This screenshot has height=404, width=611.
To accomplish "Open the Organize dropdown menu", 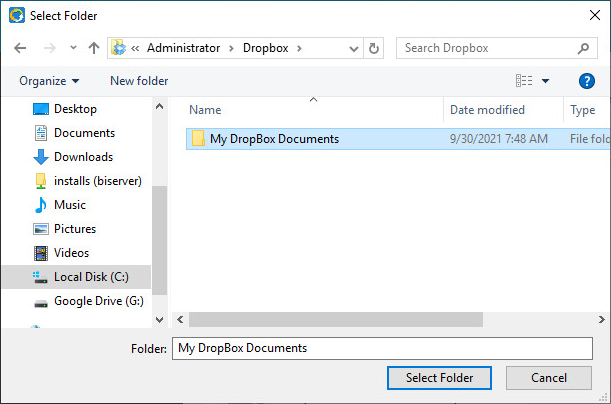I will pos(49,81).
